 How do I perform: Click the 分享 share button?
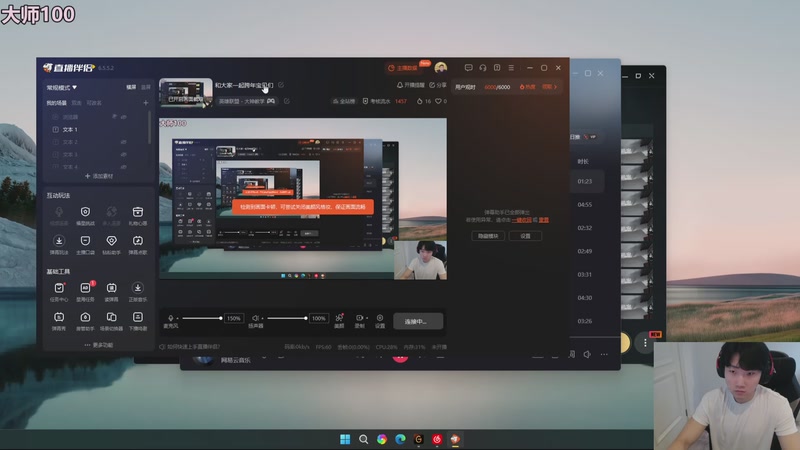pyautogui.click(x=438, y=85)
